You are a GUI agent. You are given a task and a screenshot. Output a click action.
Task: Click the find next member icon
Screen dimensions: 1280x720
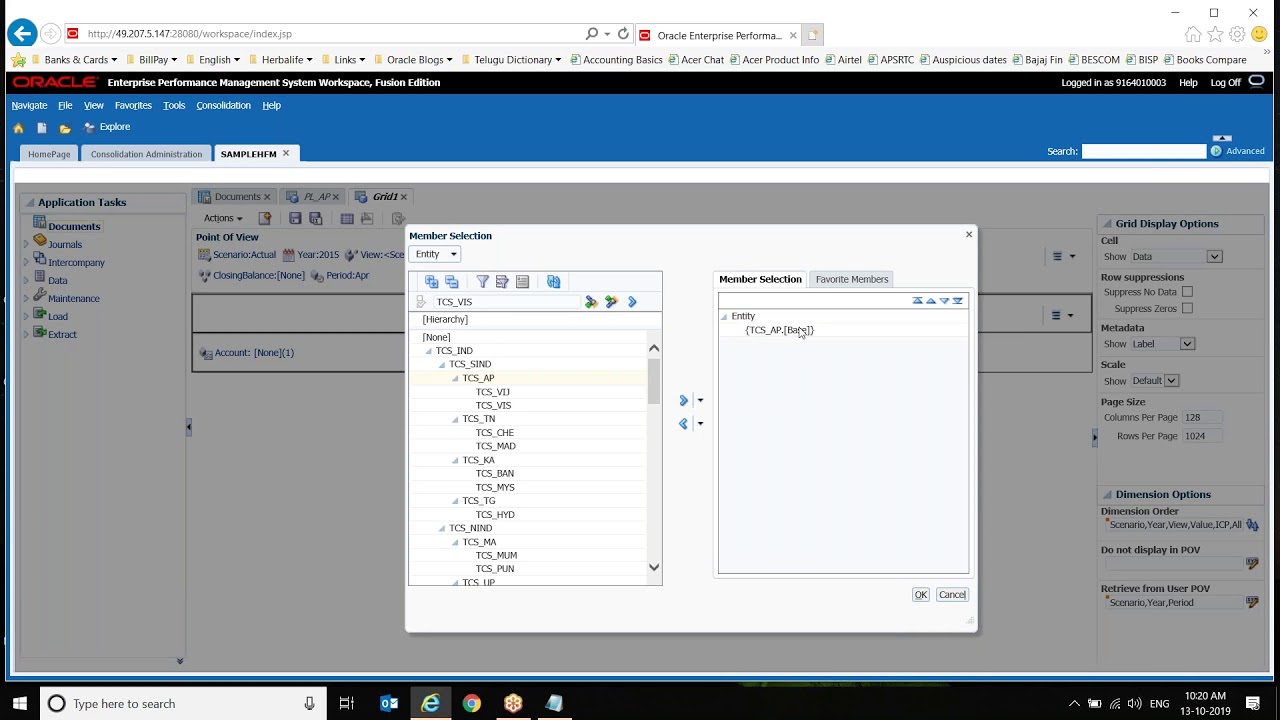coord(611,301)
